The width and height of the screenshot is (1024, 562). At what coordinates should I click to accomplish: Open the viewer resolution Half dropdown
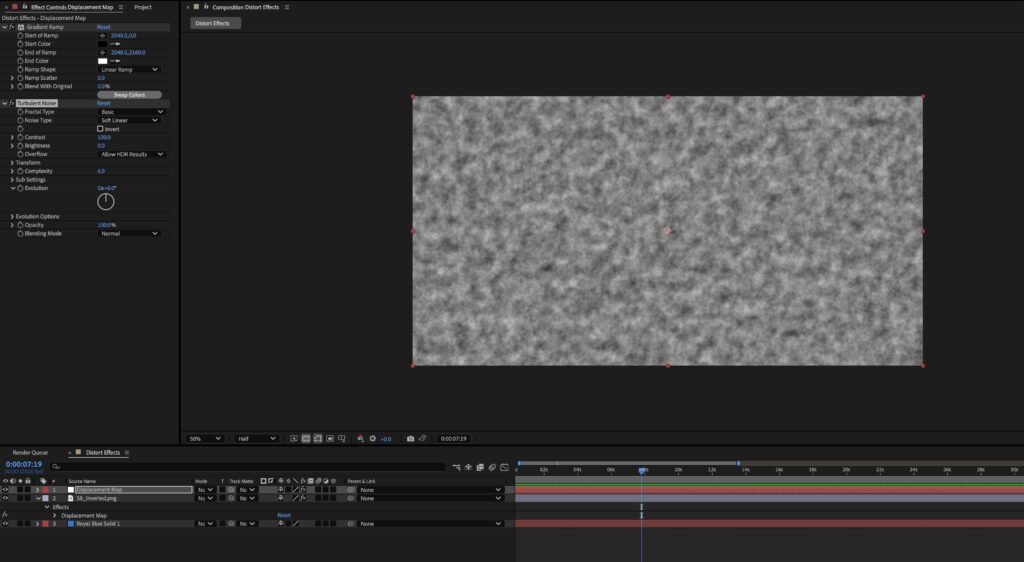tap(257, 439)
